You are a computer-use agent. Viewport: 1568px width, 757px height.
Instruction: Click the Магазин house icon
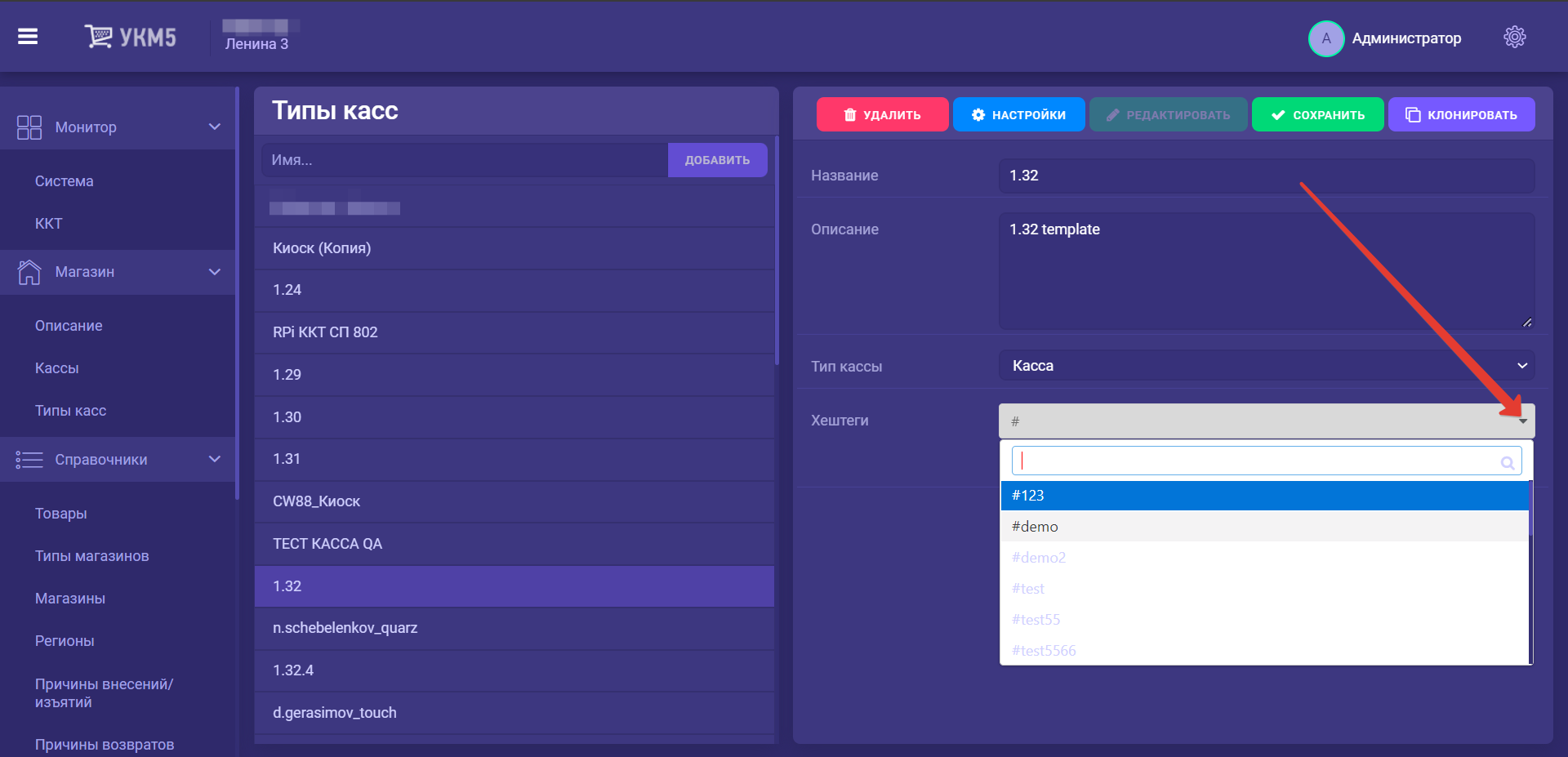tap(29, 272)
